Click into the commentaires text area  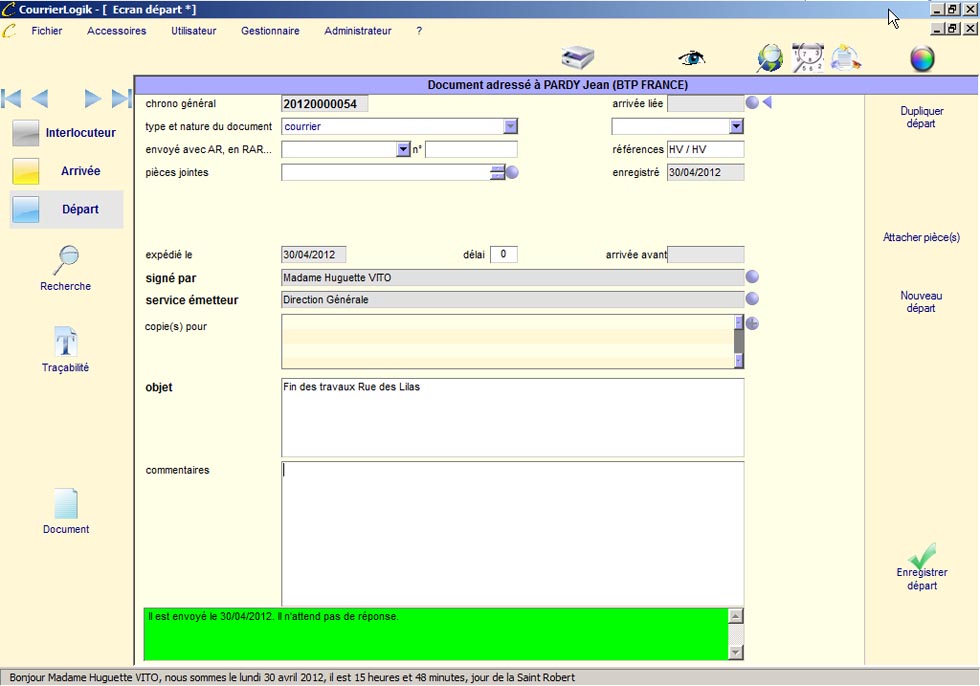[x=512, y=532]
